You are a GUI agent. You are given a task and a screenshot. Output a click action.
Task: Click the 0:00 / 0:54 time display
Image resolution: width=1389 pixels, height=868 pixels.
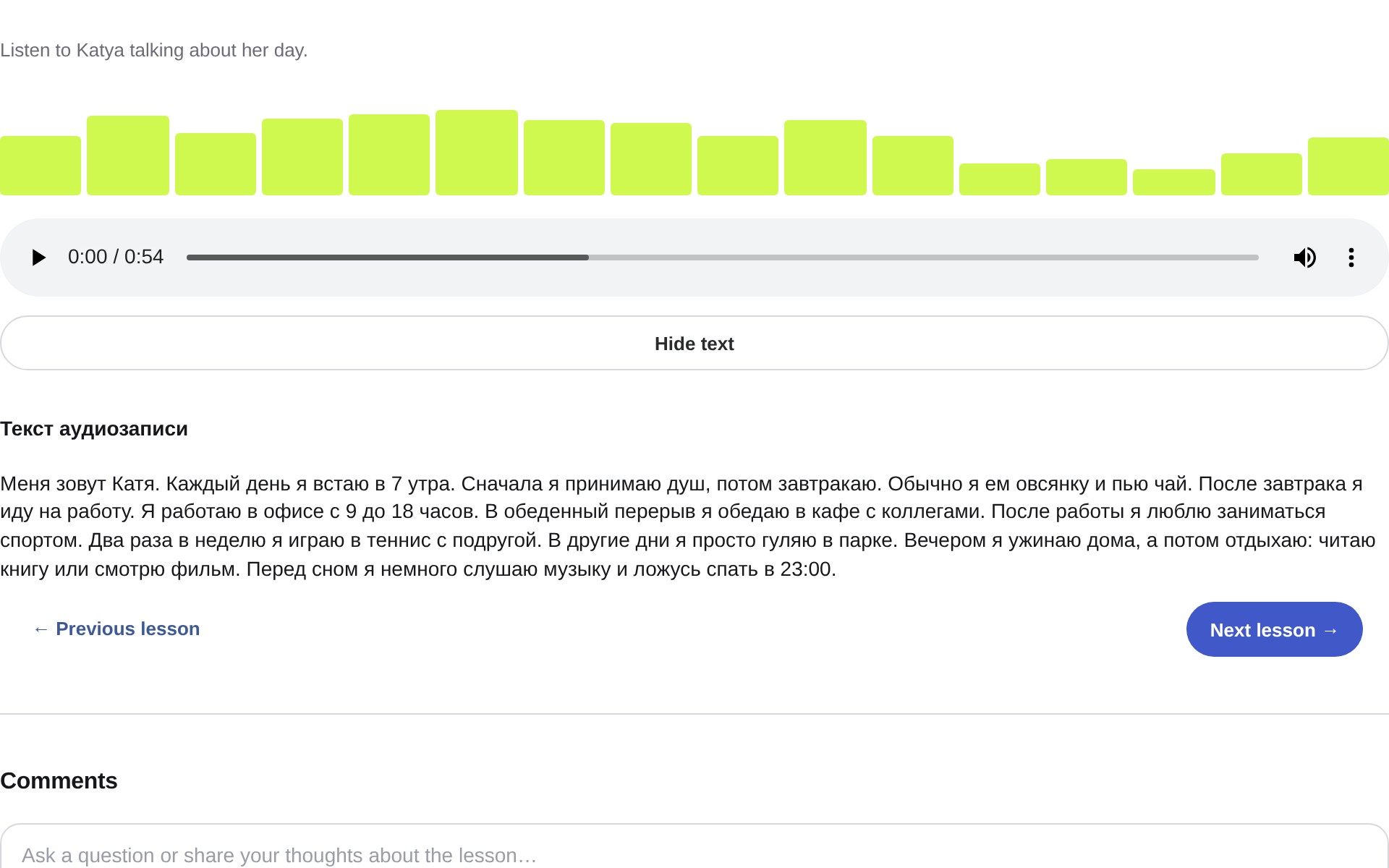[x=116, y=257]
